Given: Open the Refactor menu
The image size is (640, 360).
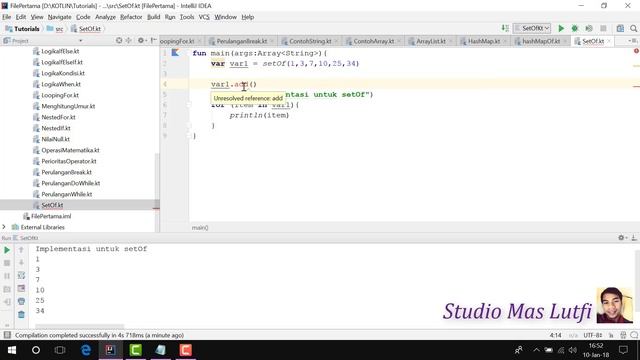Looking at the screenshot, I should click(x=131, y=17).
